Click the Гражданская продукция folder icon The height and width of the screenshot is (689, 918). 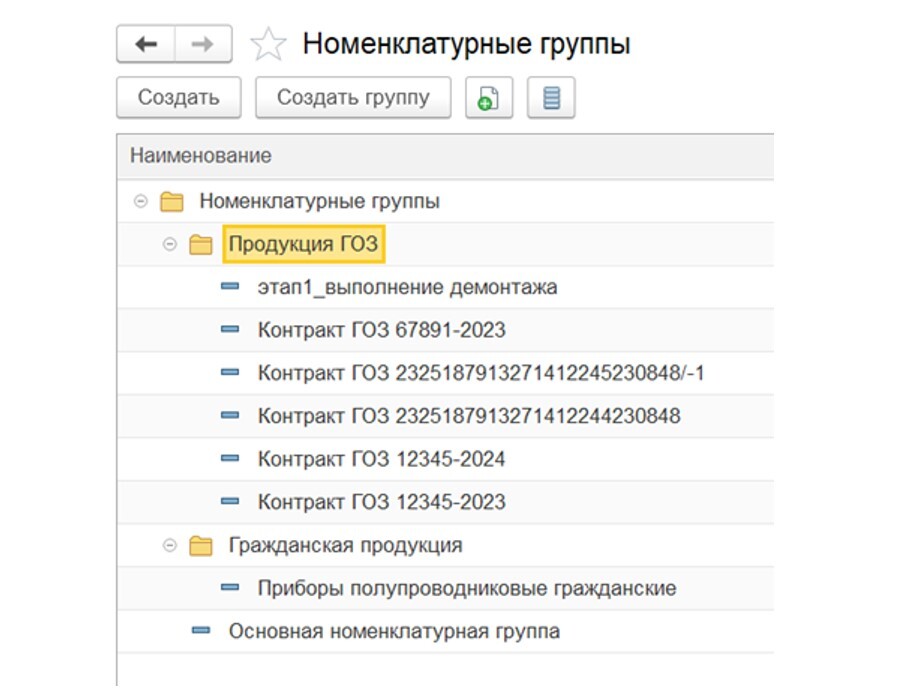[200, 546]
